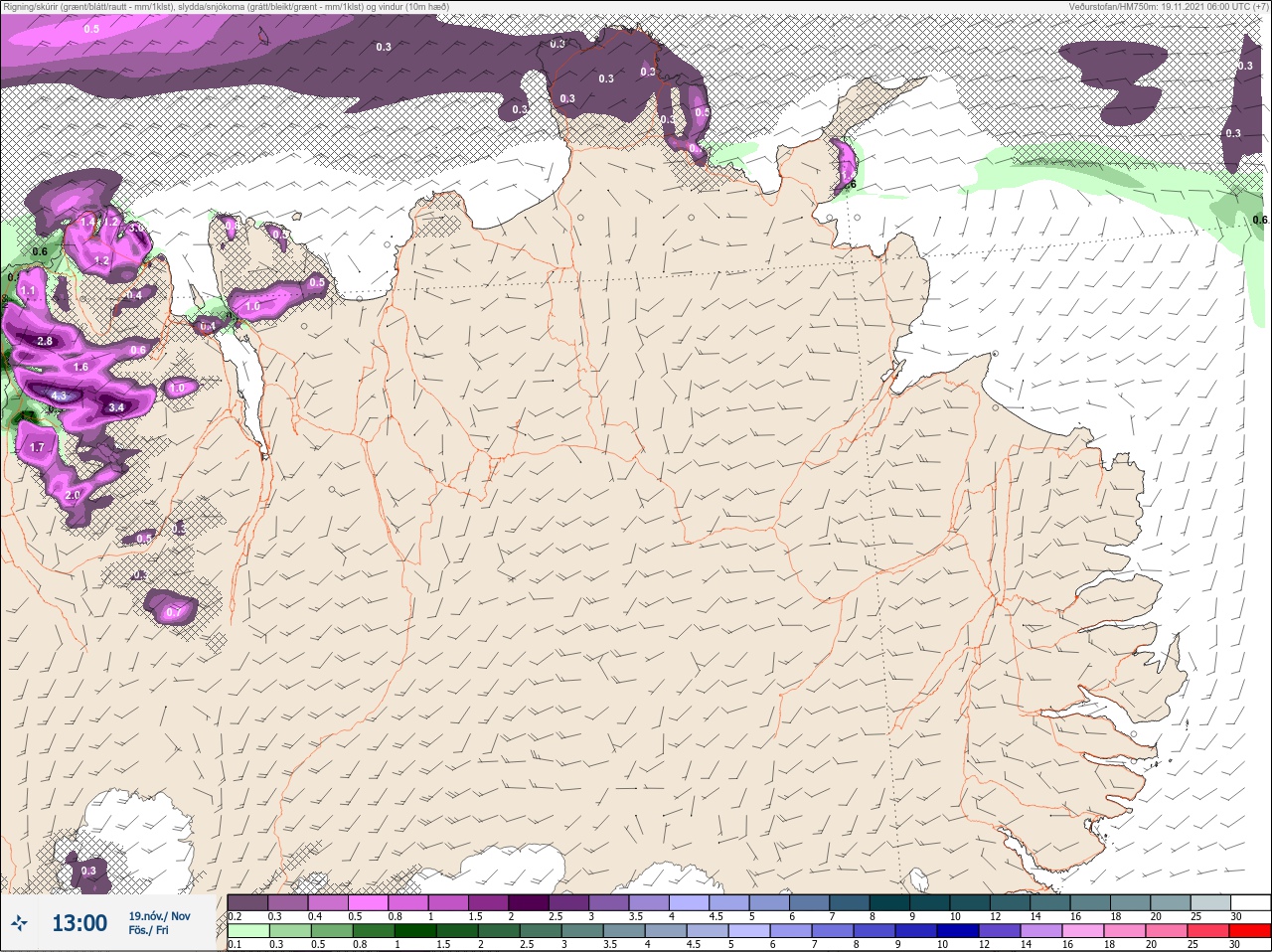This screenshot has width=1272, height=952.
Task: Pick the lower scale dark green swatch at 1
Action: (x=415, y=930)
